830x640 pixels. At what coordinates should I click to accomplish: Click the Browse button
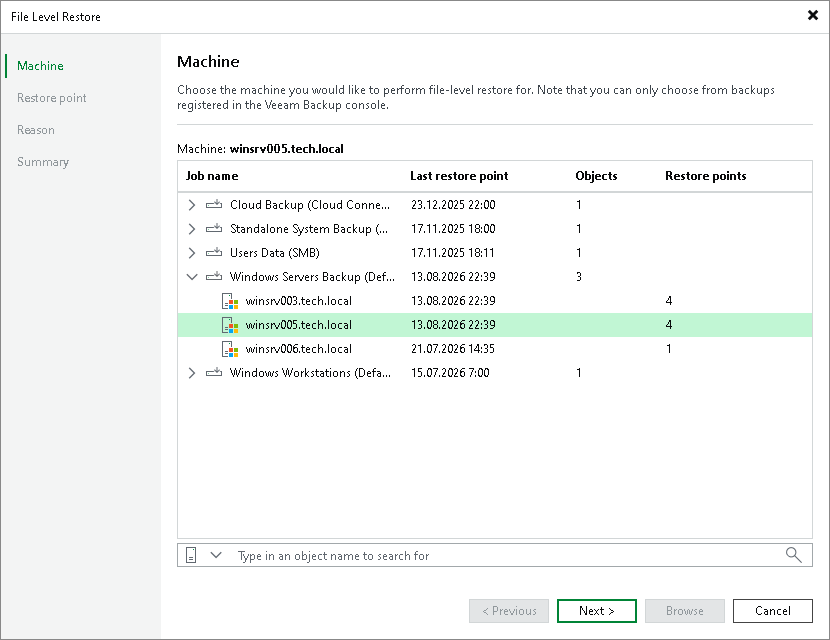coord(685,611)
